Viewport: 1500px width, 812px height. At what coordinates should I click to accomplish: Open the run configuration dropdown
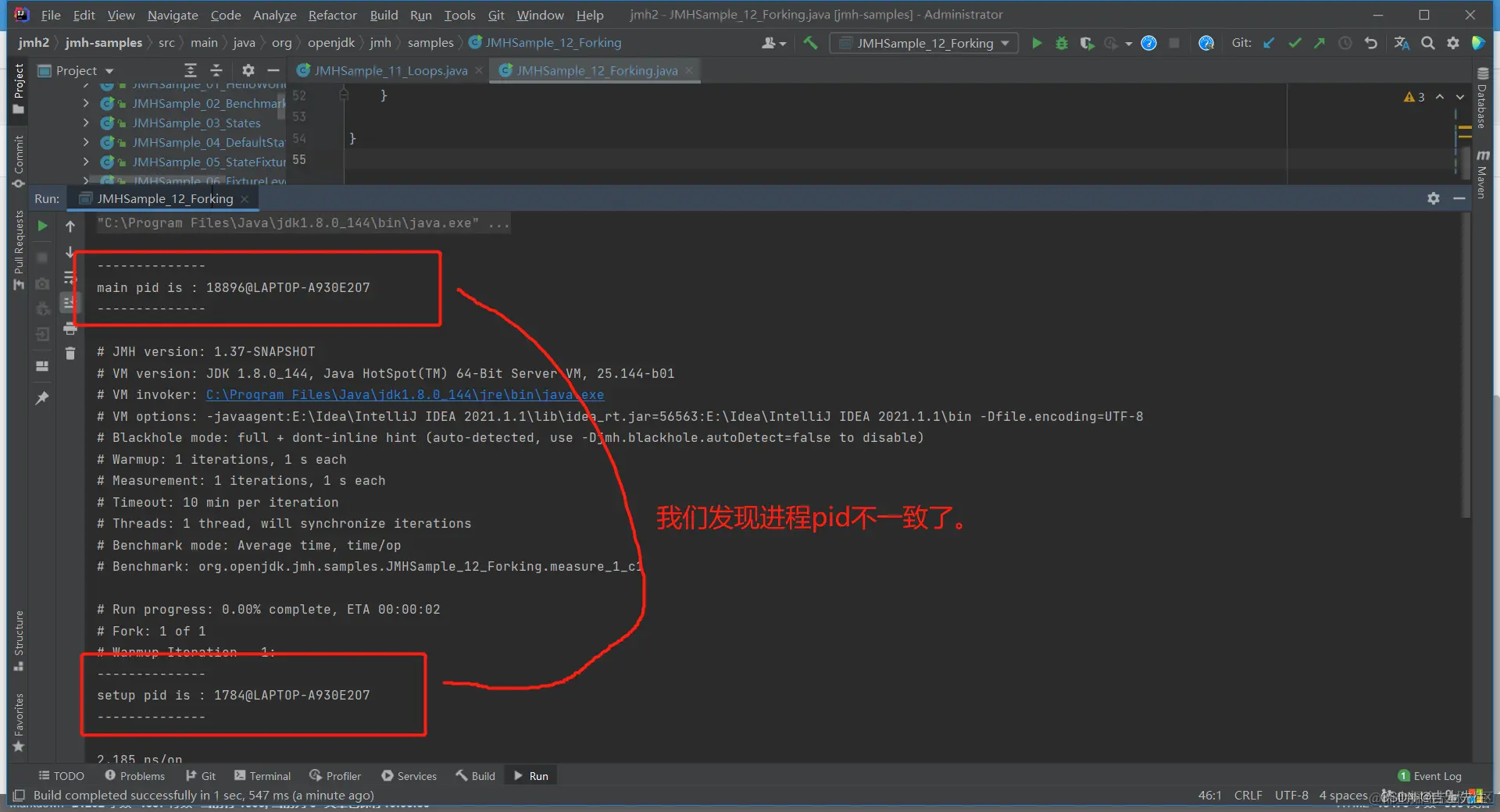(924, 43)
